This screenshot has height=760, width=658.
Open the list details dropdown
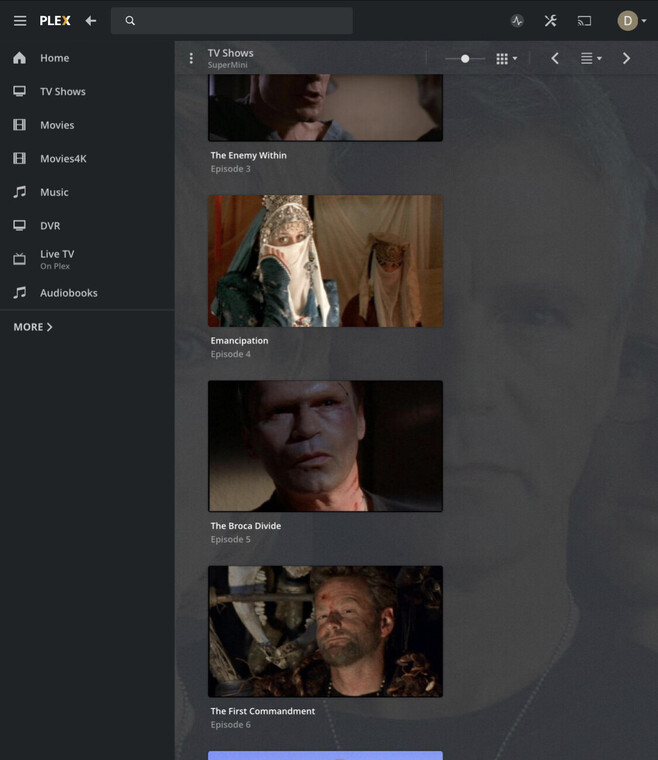591,59
